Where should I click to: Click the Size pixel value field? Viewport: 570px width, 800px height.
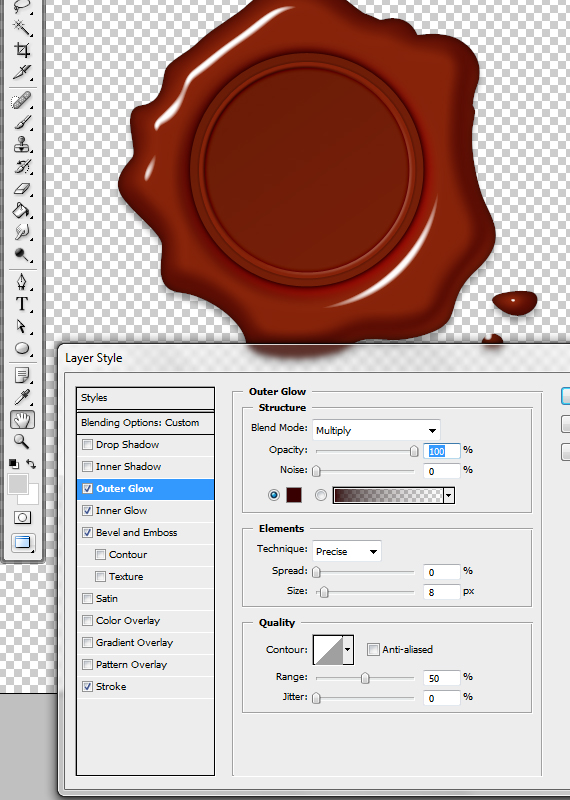pyautogui.click(x=441, y=592)
